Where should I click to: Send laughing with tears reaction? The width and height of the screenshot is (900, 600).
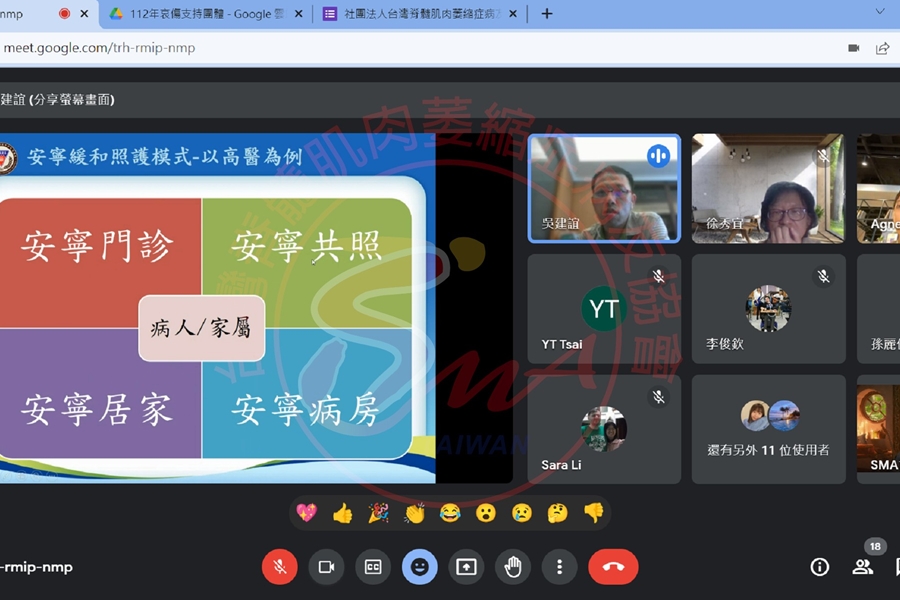(450, 512)
